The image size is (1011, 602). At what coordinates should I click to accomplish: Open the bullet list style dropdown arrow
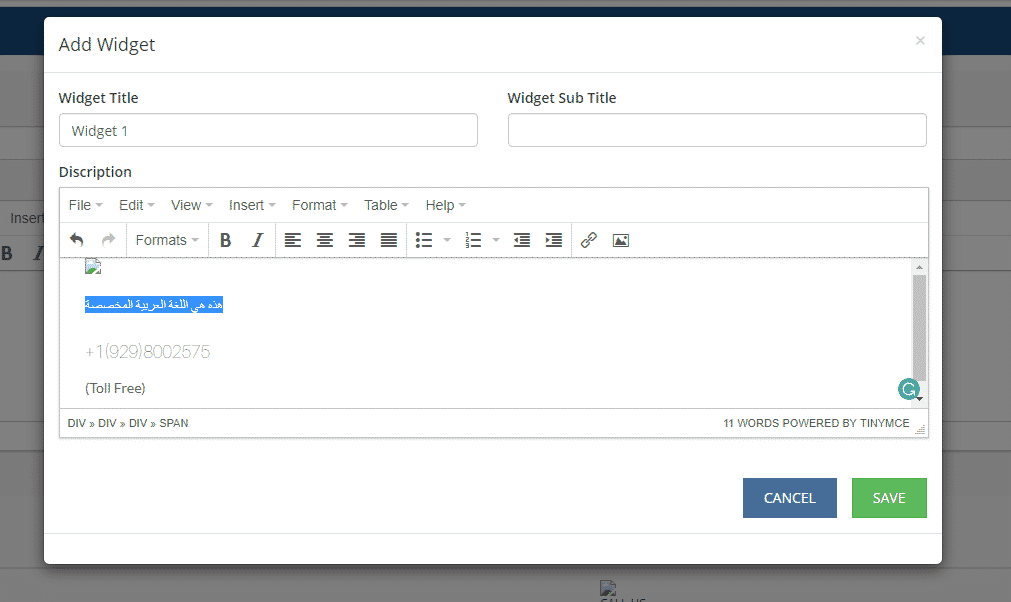click(x=447, y=240)
